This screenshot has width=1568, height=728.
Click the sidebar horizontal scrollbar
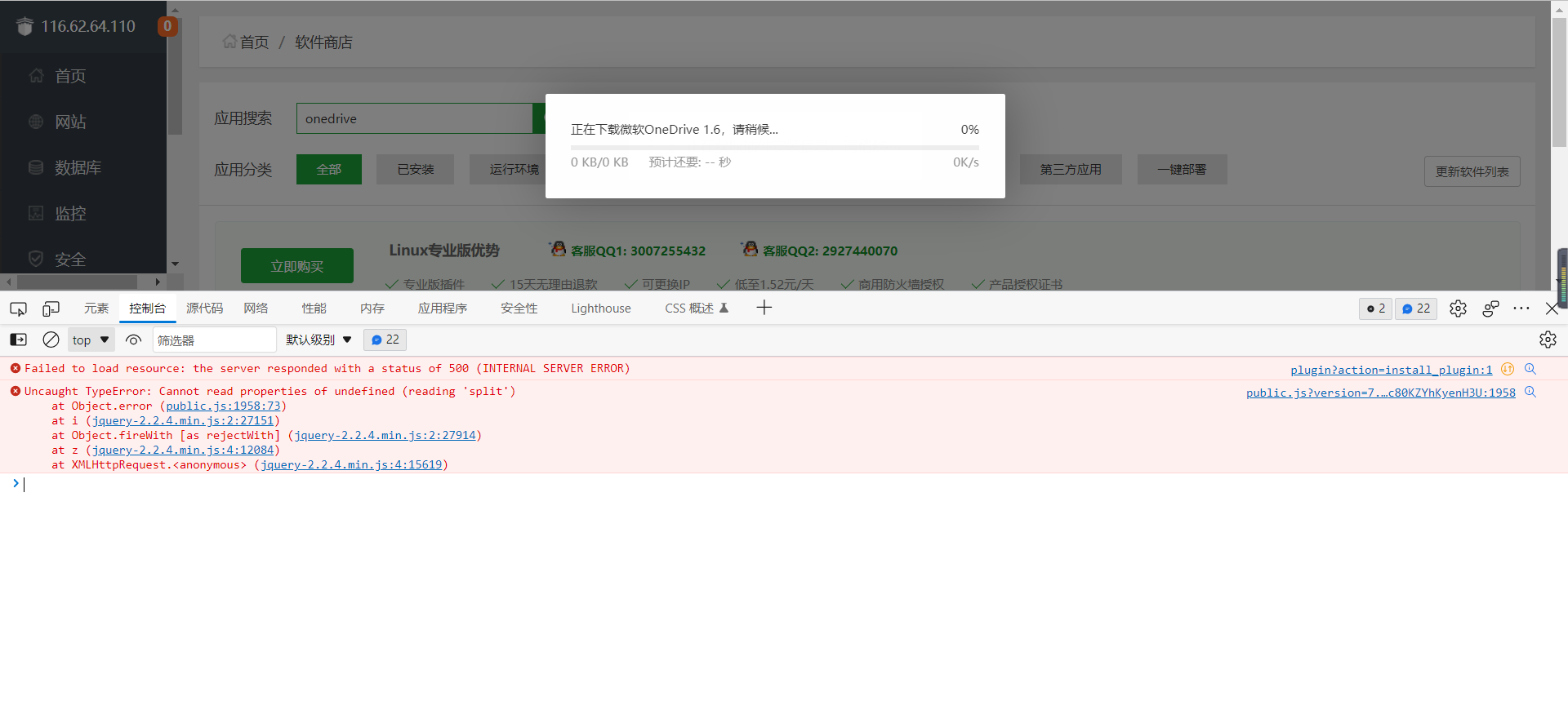78,282
